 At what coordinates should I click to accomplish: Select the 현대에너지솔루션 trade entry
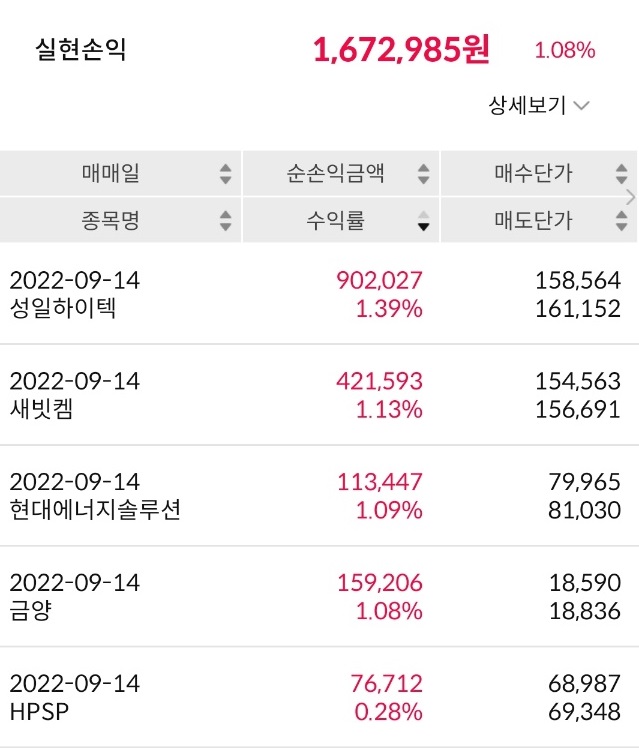pos(319,496)
